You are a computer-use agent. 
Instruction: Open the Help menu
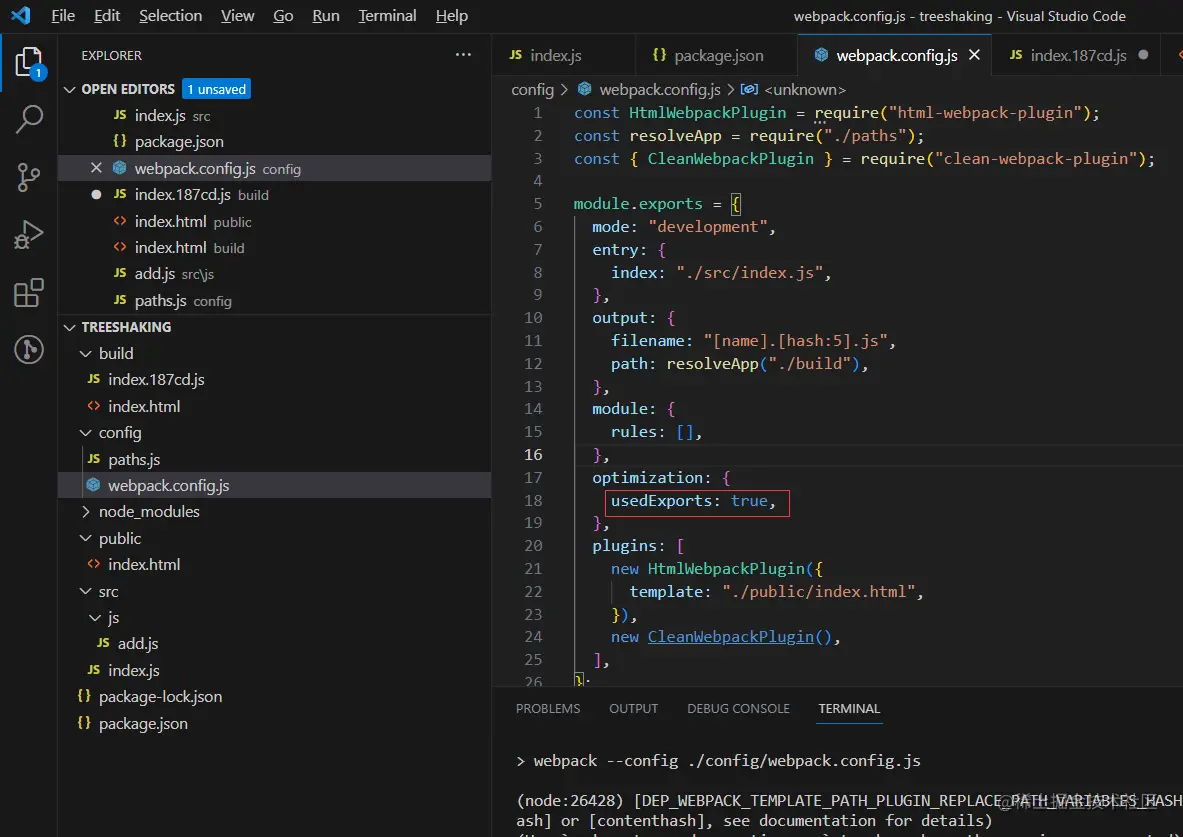point(451,16)
